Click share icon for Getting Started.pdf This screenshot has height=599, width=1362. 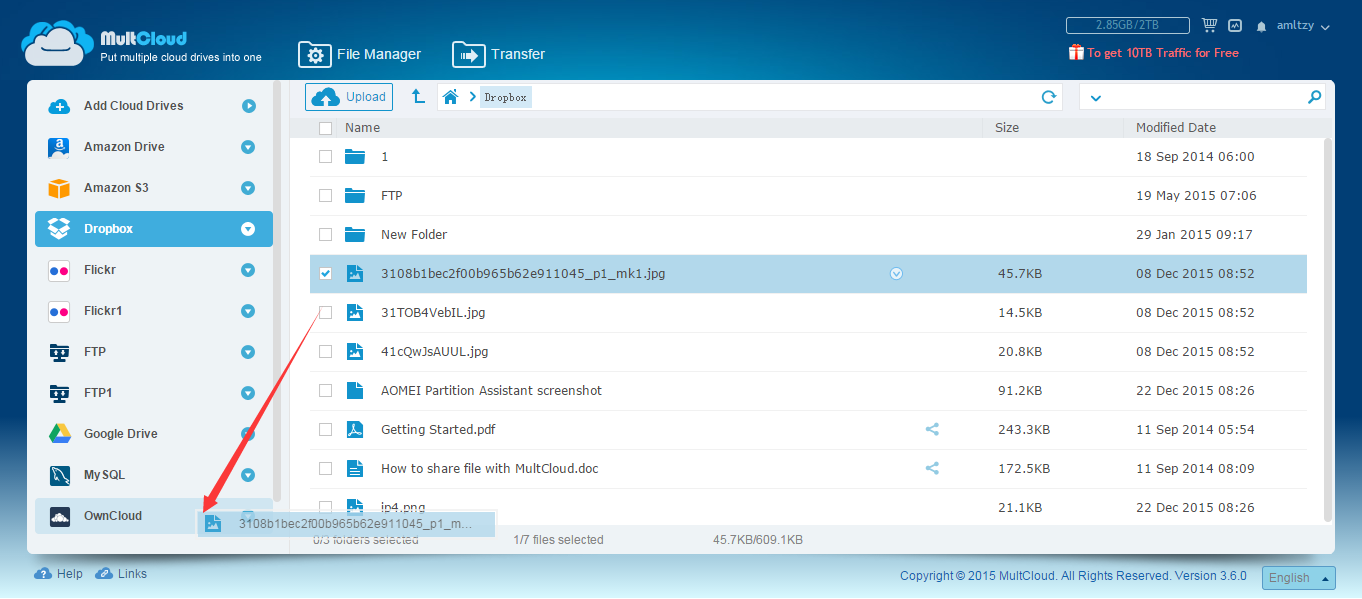coord(932,429)
